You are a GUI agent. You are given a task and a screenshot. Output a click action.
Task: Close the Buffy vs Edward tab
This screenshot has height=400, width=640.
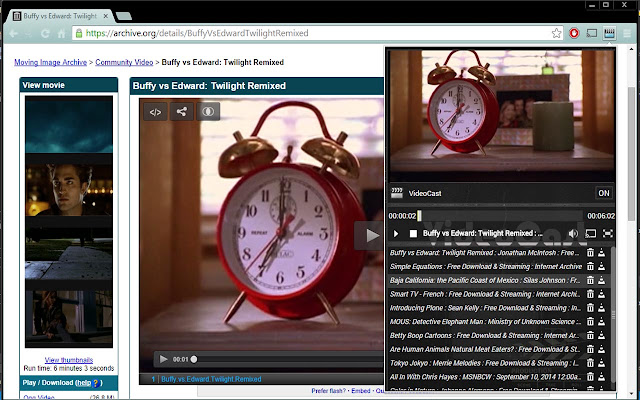pyautogui.click(x=106, y=16)
